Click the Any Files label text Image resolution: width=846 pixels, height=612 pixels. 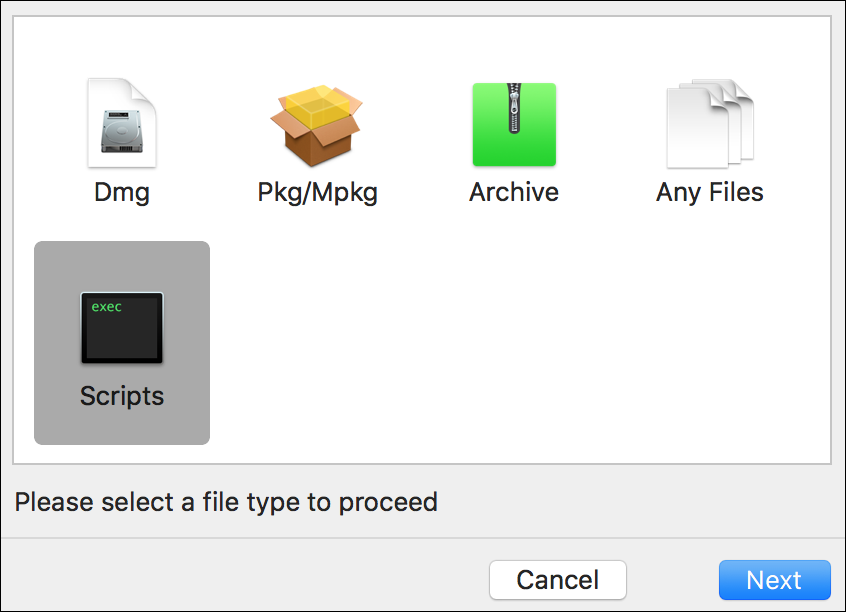[x=709, y=192]
